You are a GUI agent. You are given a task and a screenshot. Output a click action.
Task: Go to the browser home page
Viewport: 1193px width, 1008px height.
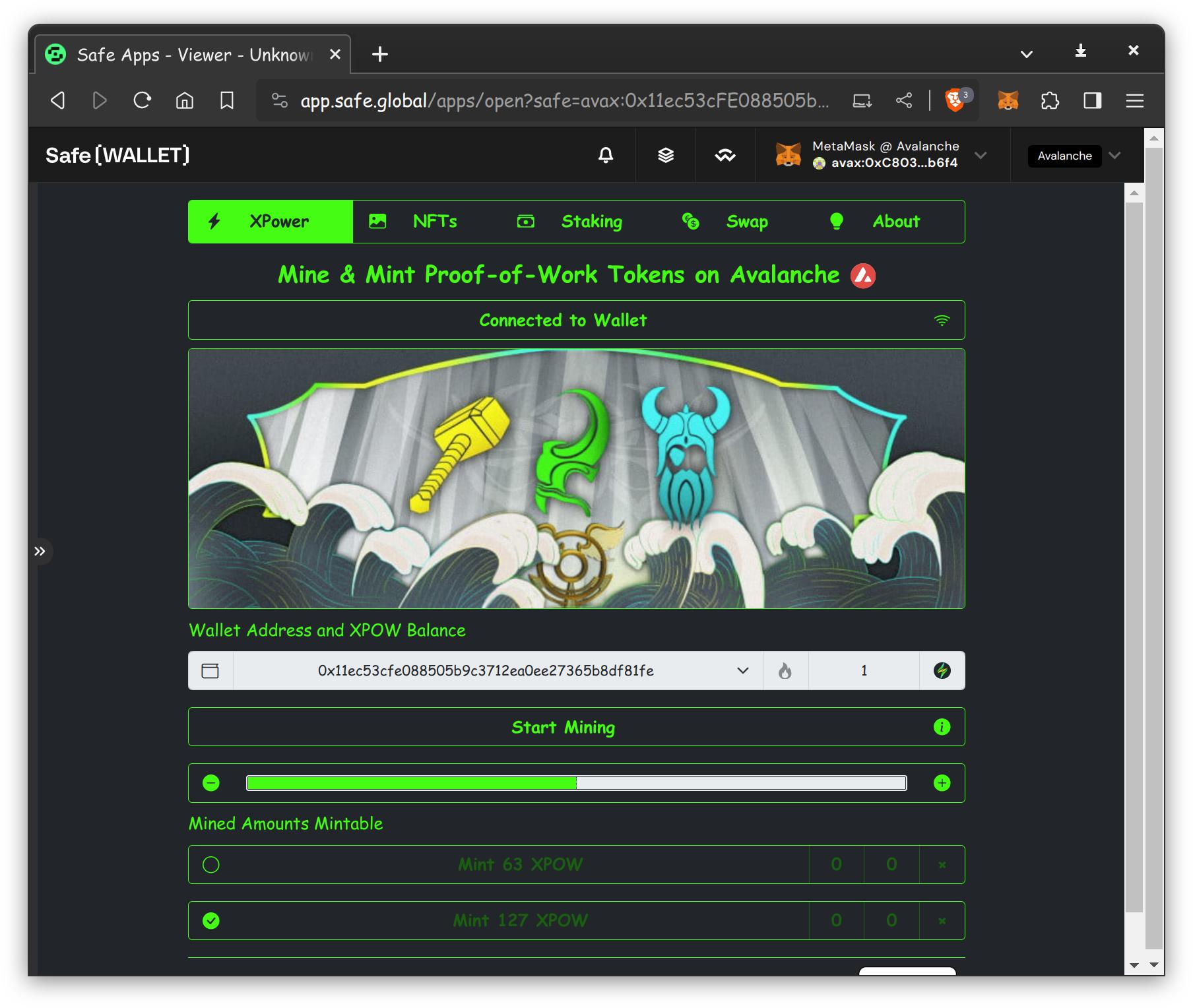click(185, 100)
